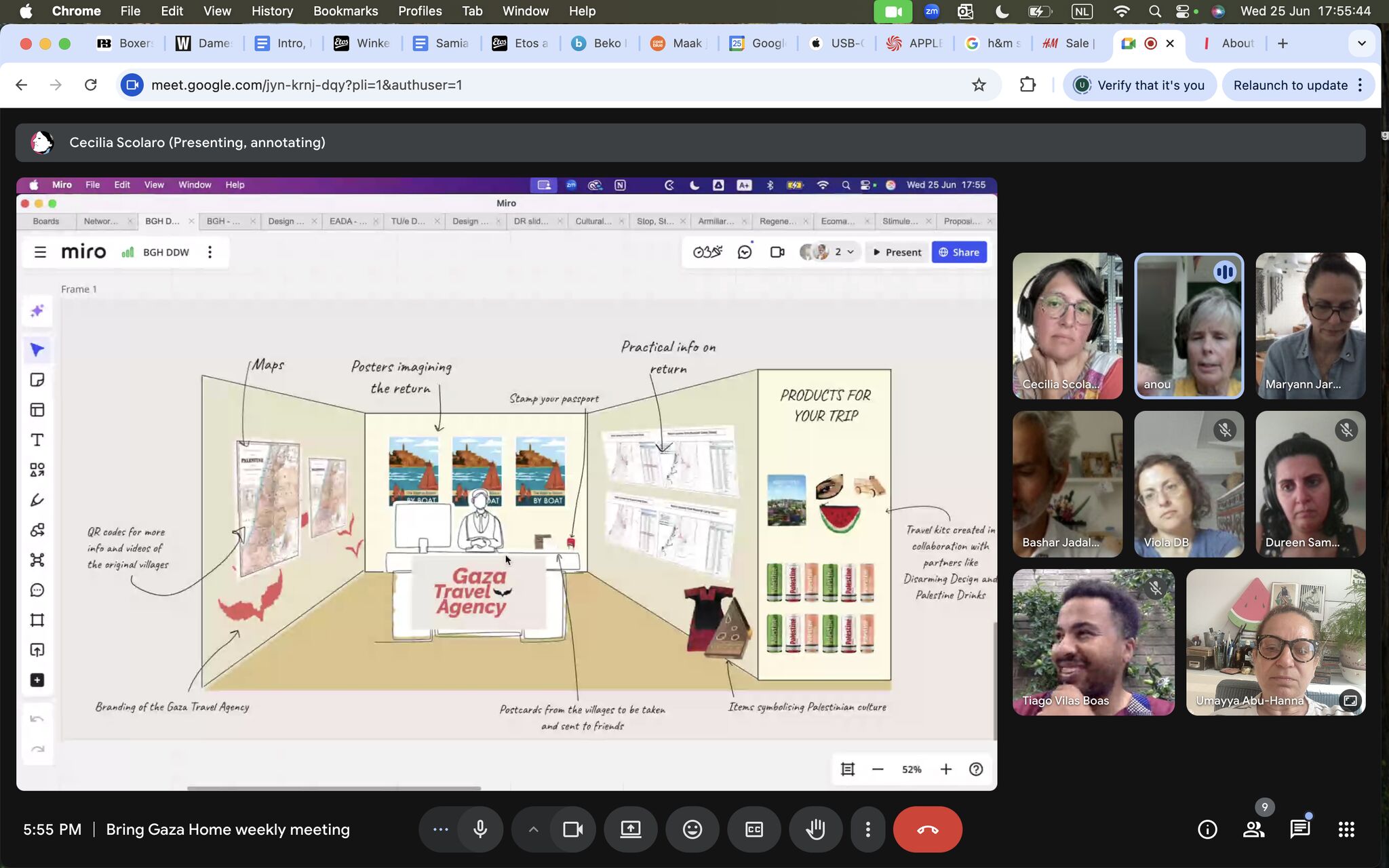This screenshot has width=1389, height=868.
Task: Open meeting details info icon
Action: (x=1207, y=829)
